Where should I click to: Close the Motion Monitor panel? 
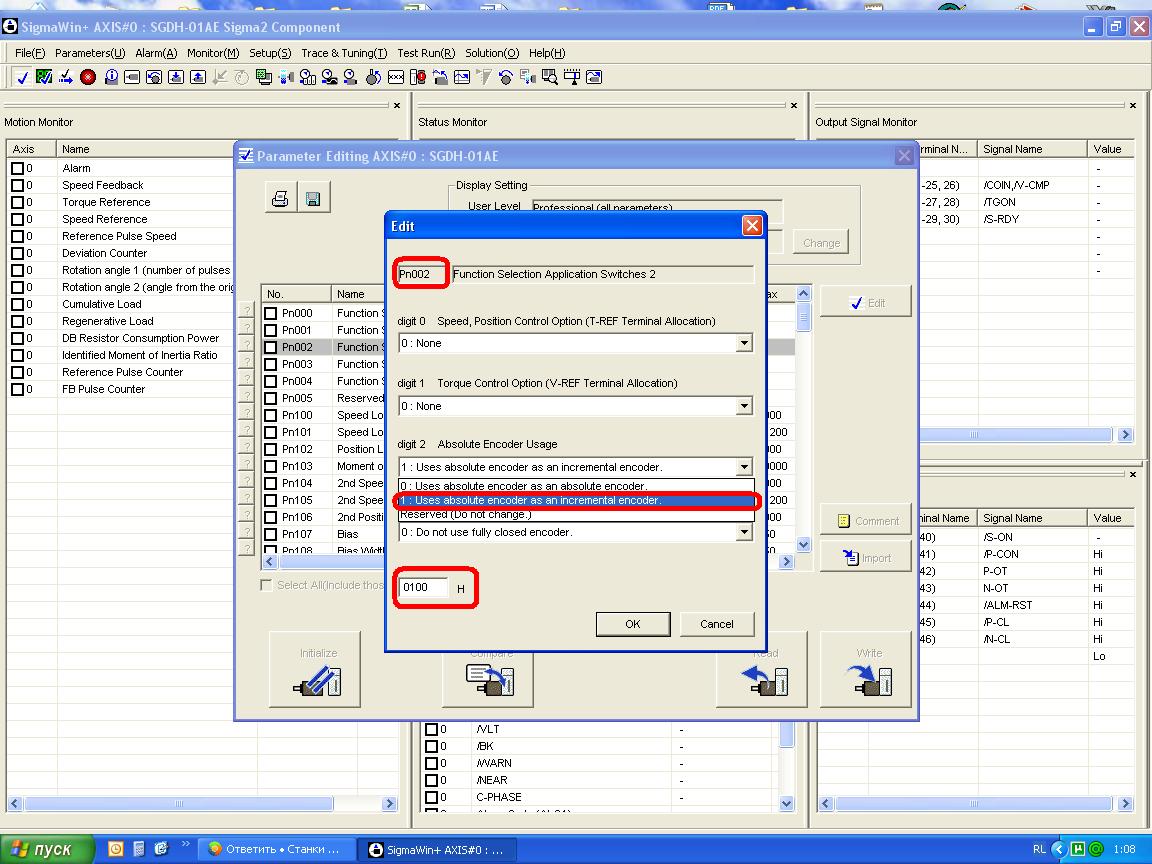coord(397,106)
